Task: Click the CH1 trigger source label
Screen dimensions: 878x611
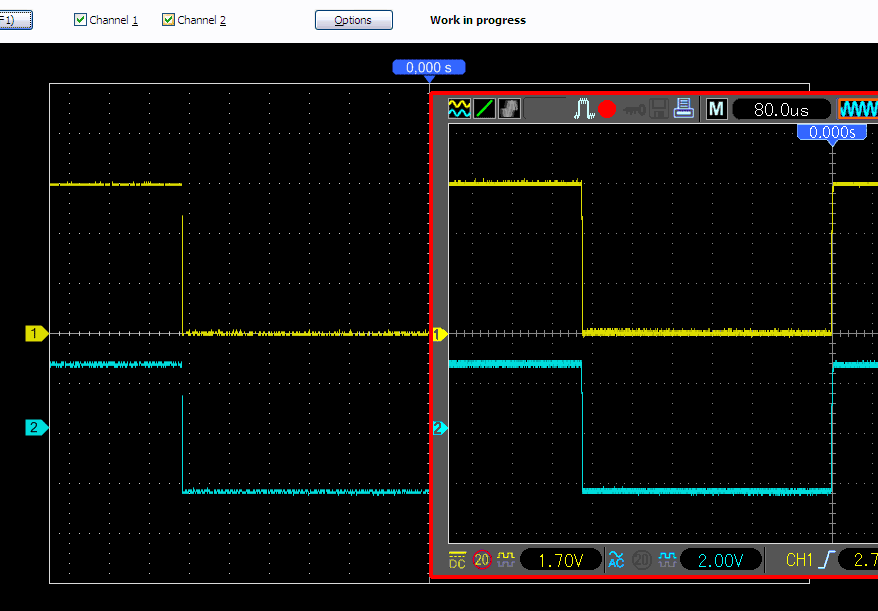Action: click(800, 560)
